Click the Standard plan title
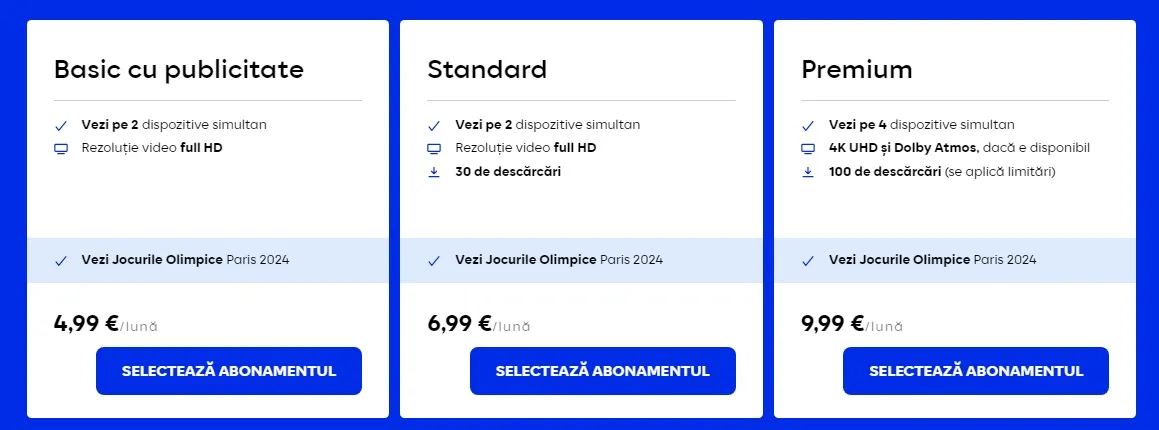1159x430 pixels. tap(487, 69)
